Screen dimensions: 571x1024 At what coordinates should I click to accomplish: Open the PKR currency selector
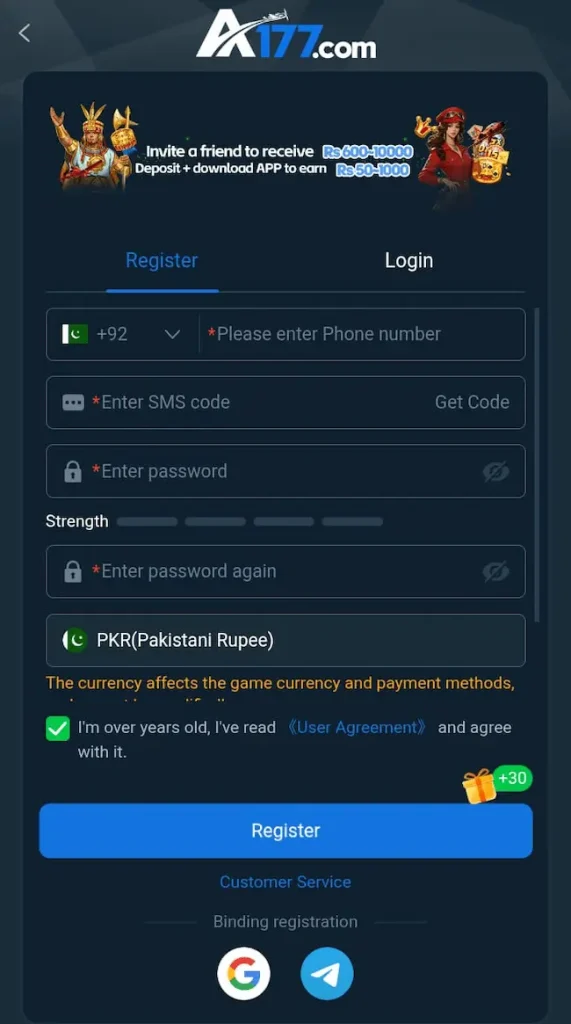(286, 640)
